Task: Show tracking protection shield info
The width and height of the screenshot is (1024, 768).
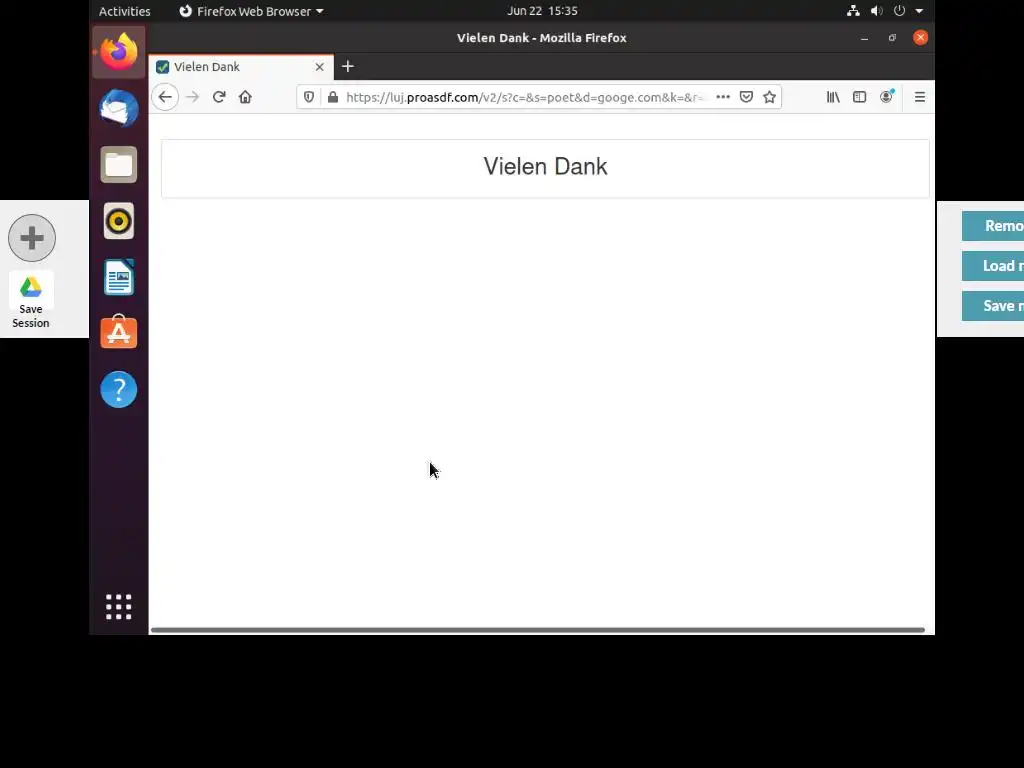Action: coord(309,97)
